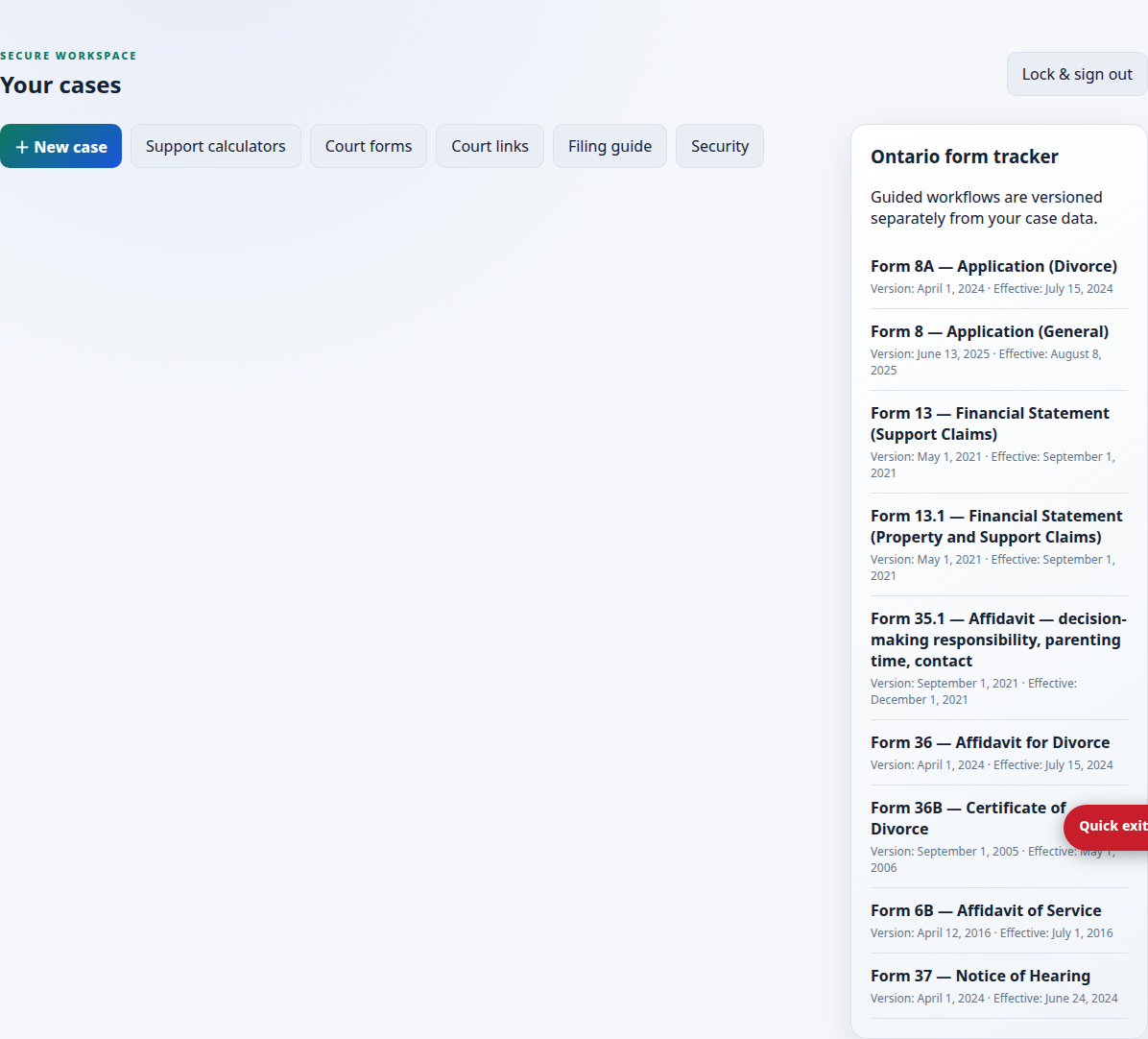Click the Your cases heading
The width and height of the screenshot is (1148, 1039).
pyautogui.click(x=60, y=85)
